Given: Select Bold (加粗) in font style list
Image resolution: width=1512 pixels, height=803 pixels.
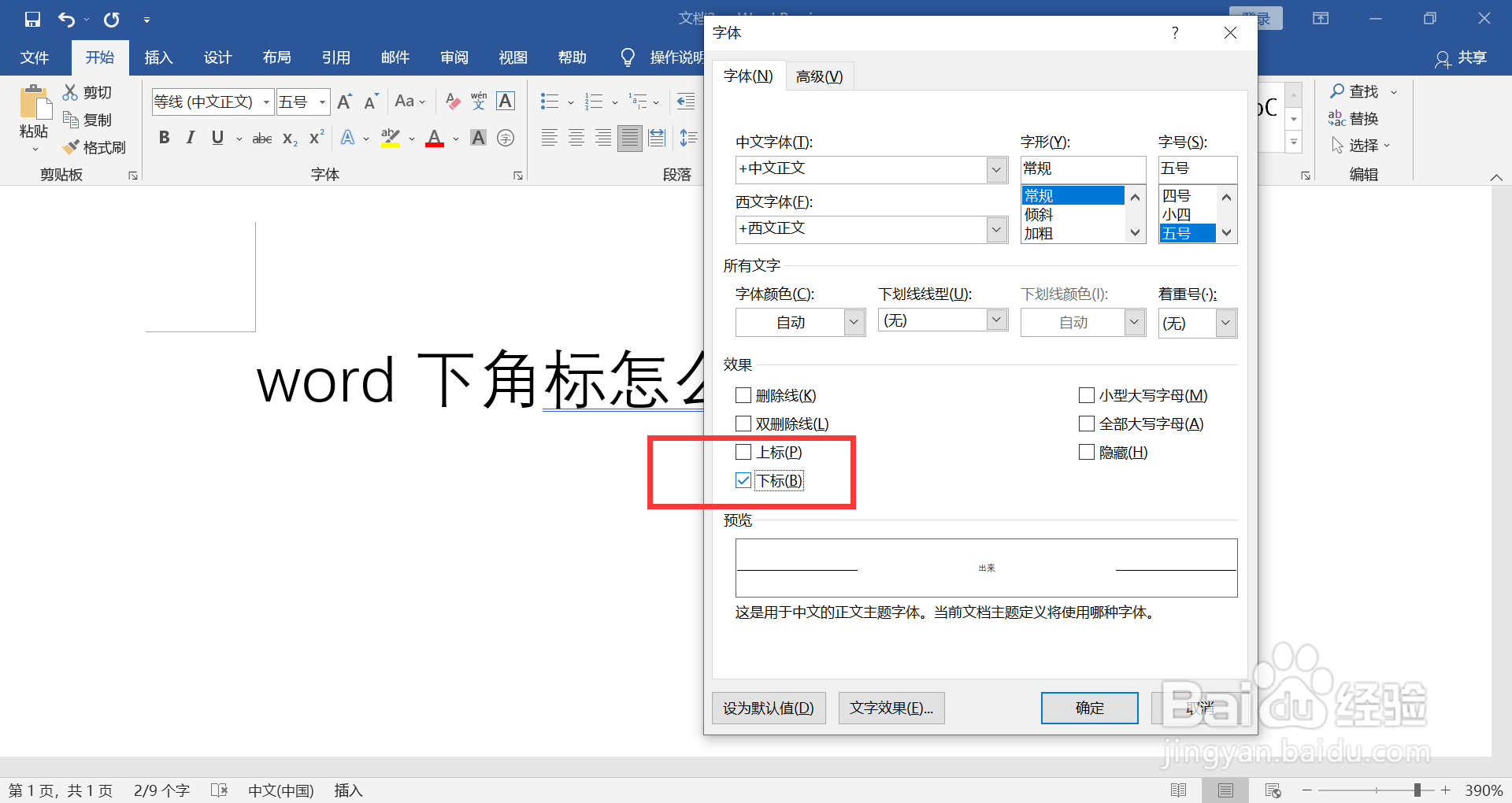Looking at the screenshot, I should point(1072,233).
